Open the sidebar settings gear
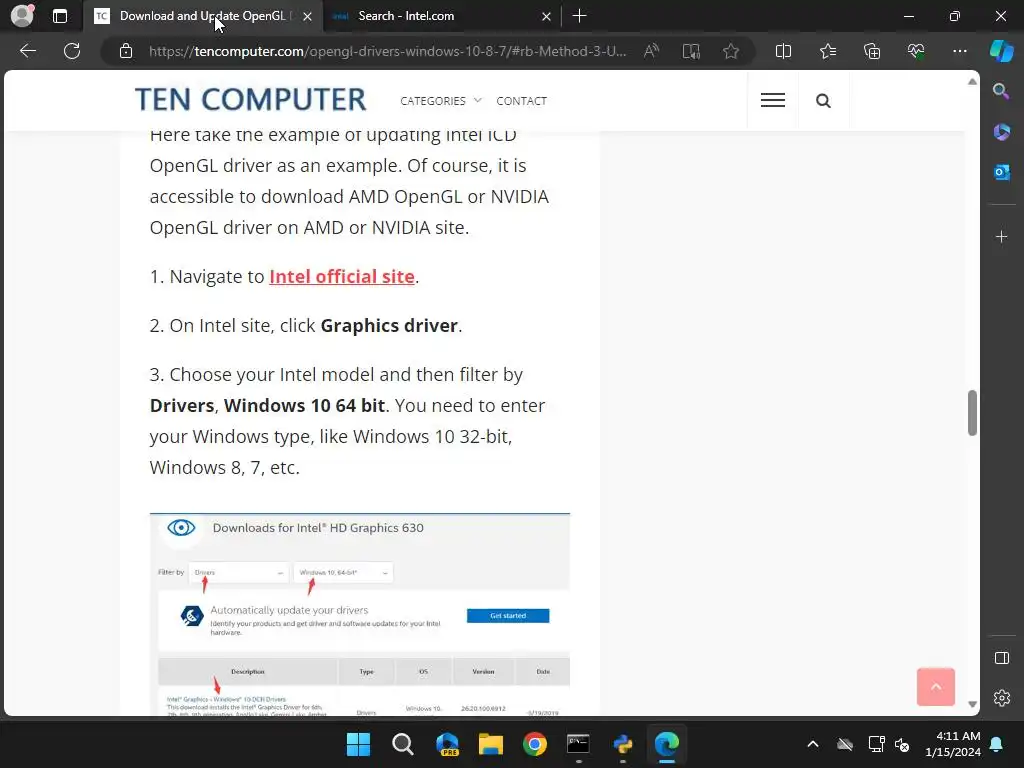 tap(1001, 697)
